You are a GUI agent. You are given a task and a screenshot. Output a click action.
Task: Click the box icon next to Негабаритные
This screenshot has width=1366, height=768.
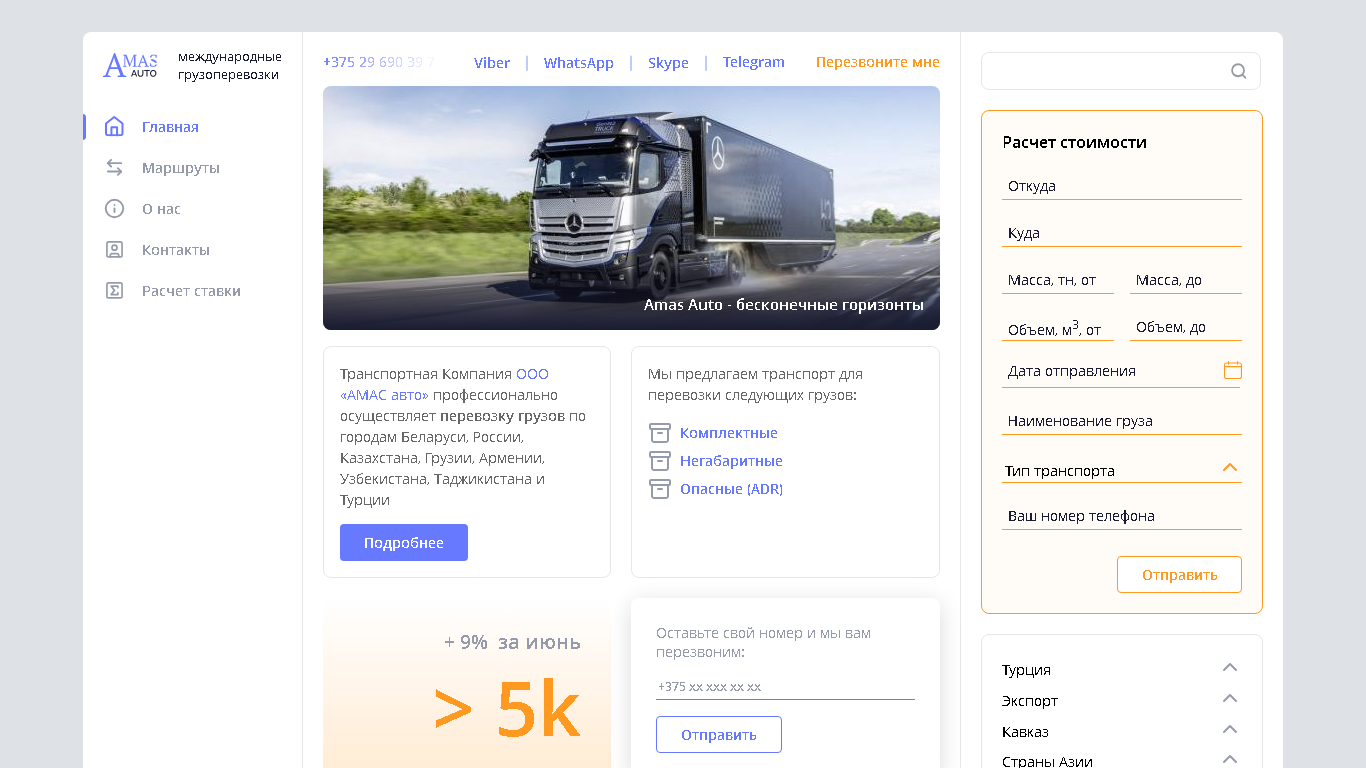coord(660,461)
